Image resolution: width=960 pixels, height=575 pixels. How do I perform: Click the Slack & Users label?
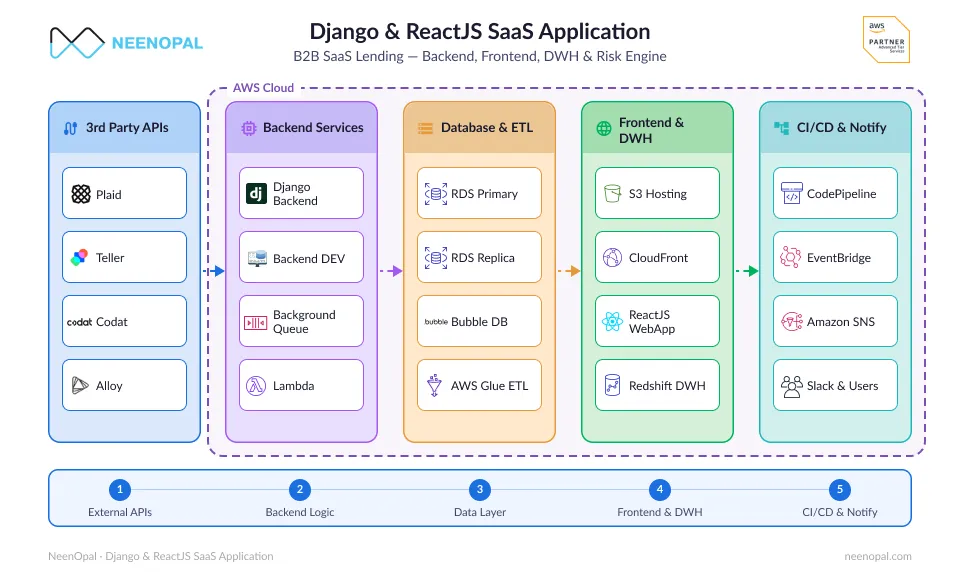(x=842, y=386)
